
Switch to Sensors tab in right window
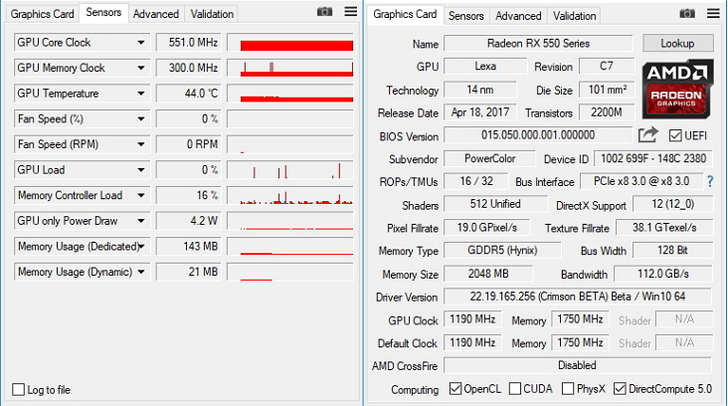[466, 16]
